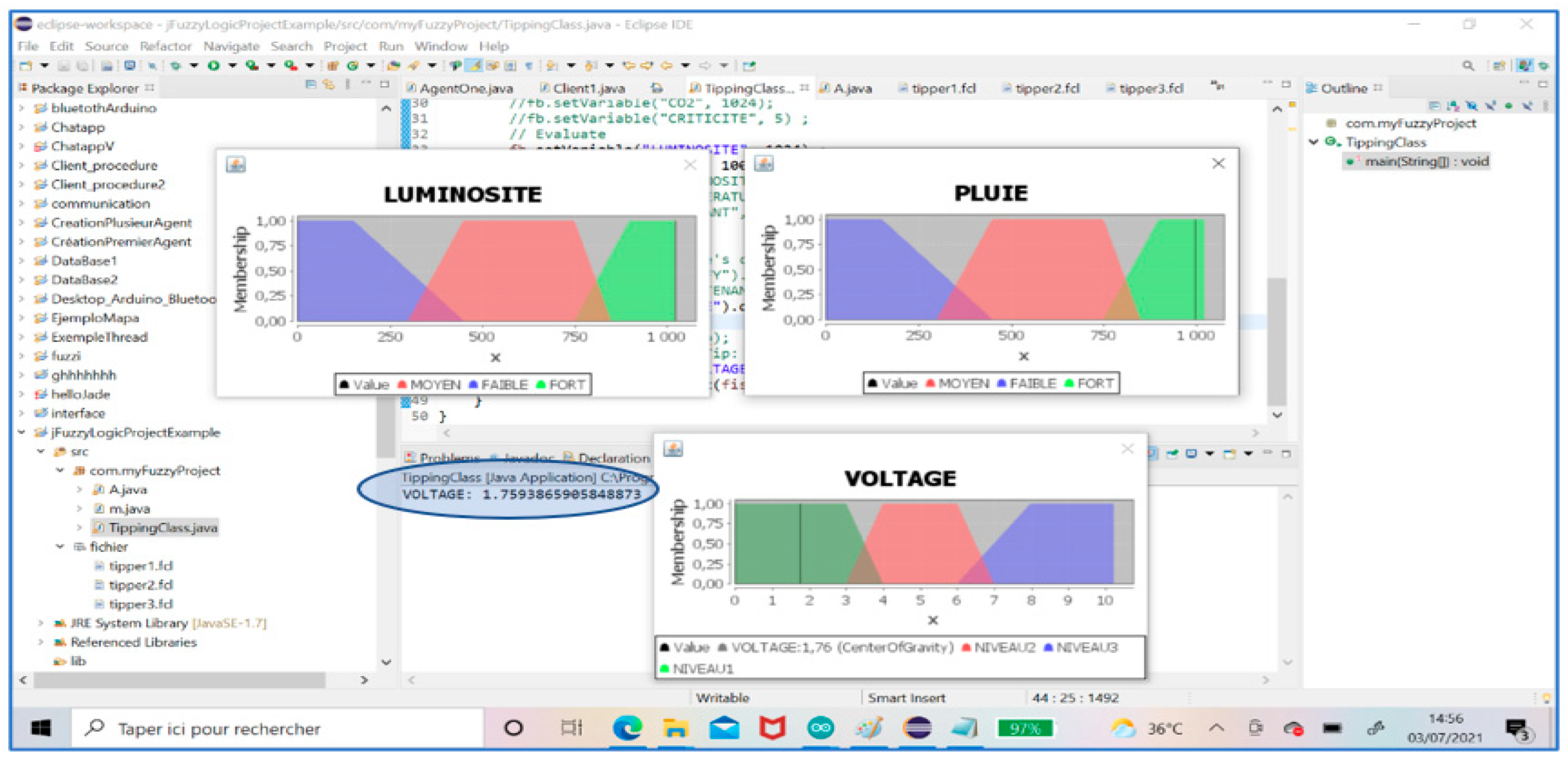Open the toolbar Search magnifier icon

point(1468,65)
